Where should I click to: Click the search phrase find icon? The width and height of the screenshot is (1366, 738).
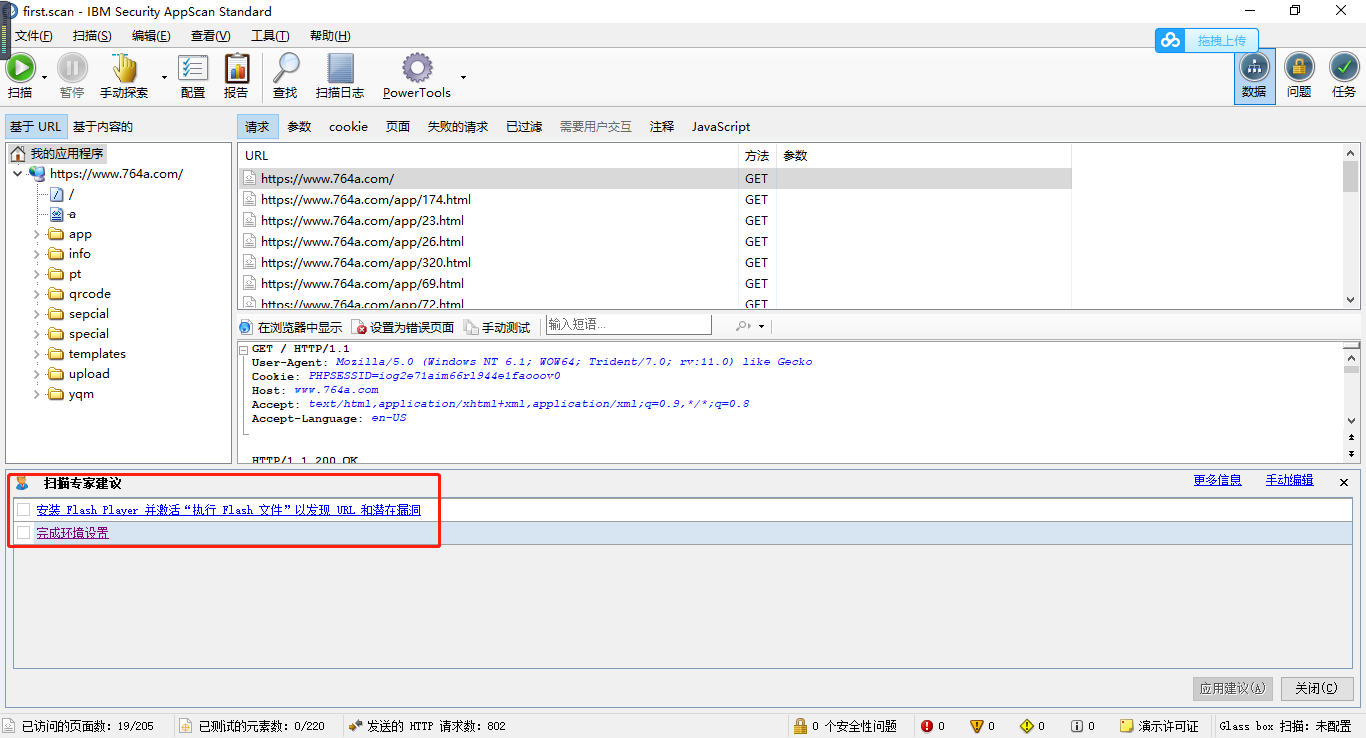[742, 326]
